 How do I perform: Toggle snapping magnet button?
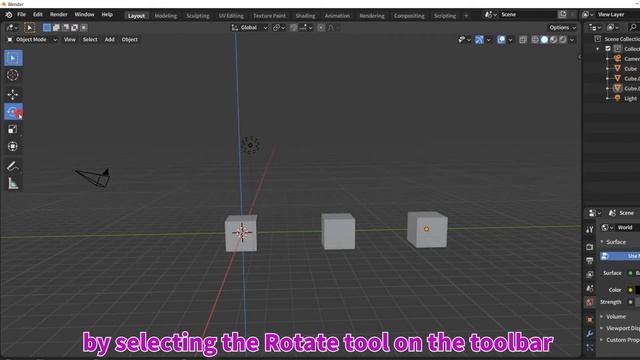[x=293, y=27]
